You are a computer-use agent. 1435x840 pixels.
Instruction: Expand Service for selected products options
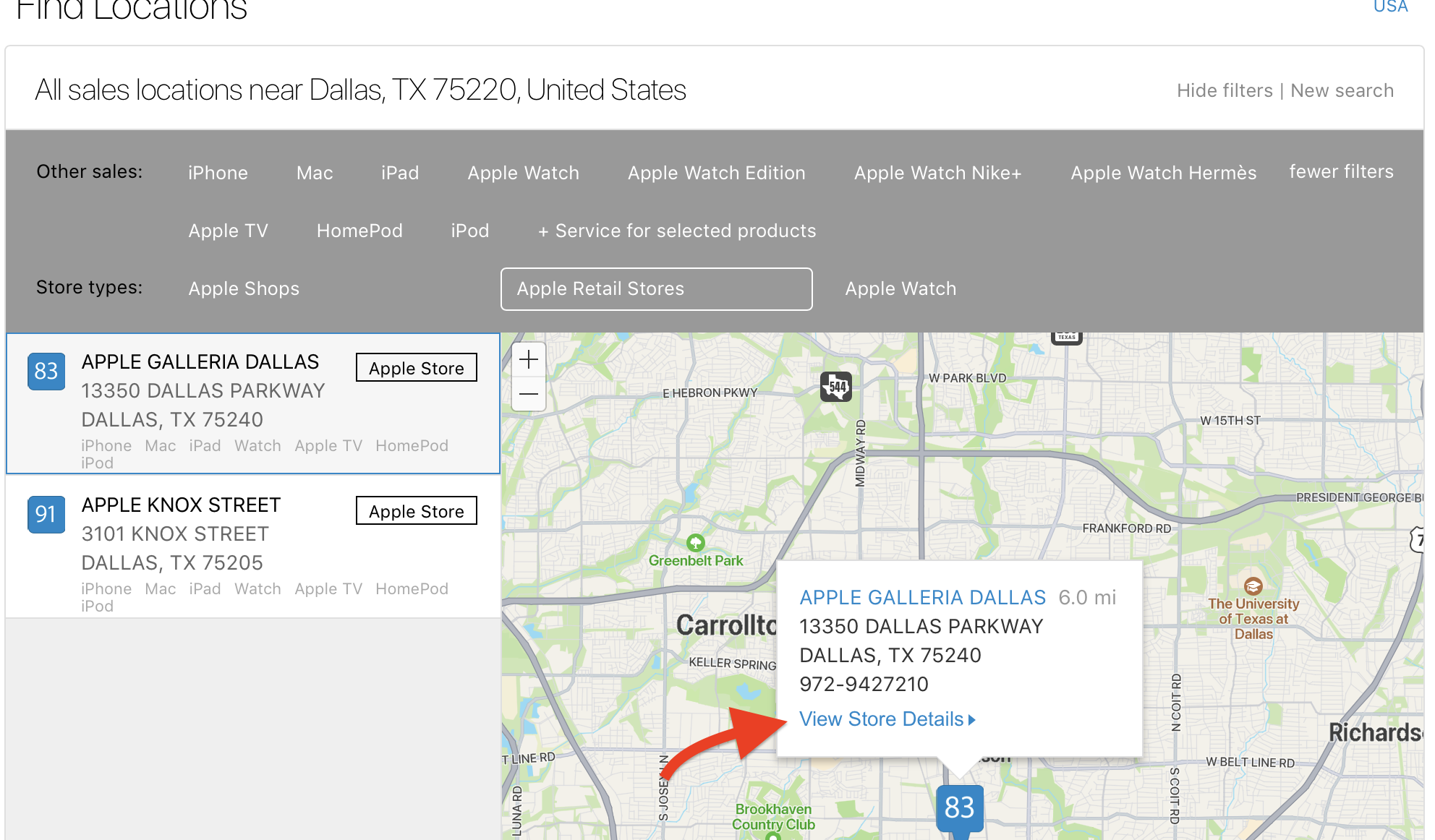677,231
